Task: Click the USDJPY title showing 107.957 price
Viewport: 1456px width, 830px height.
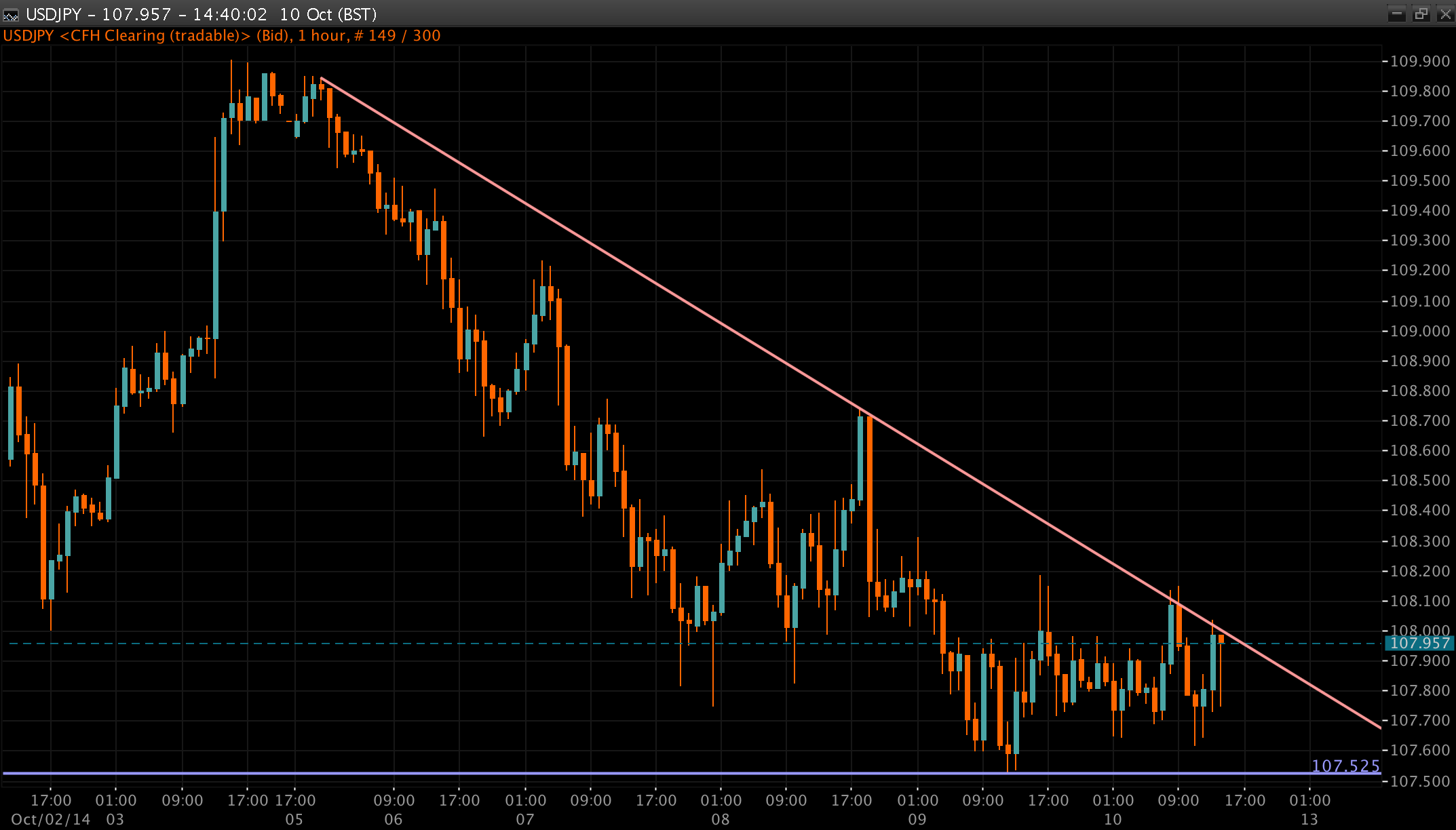Action: 98,14
